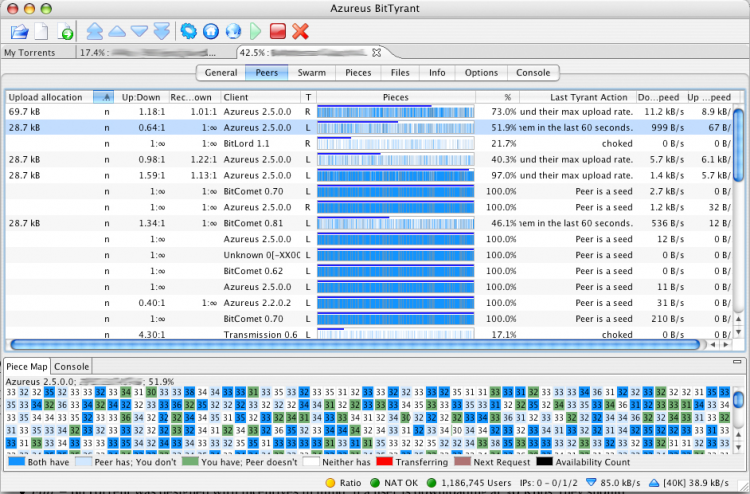Click the Next Request legend swatch
Screen dimensions: 750x494
click(x=463, y=462)
